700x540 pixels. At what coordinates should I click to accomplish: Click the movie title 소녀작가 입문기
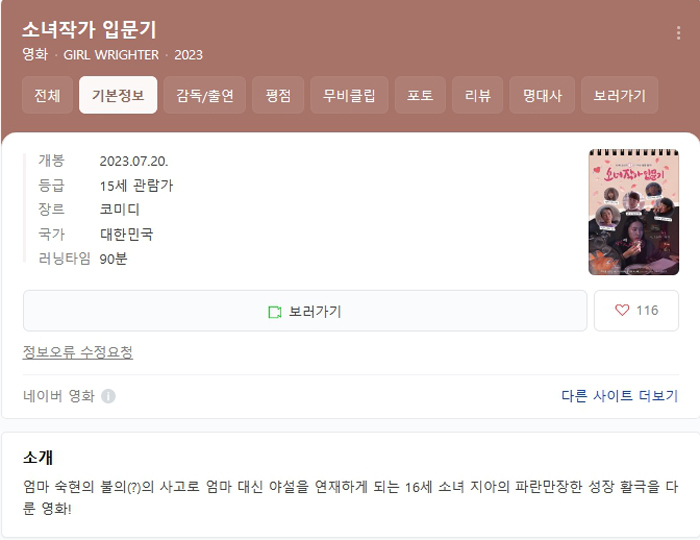[x=89, y=30]
